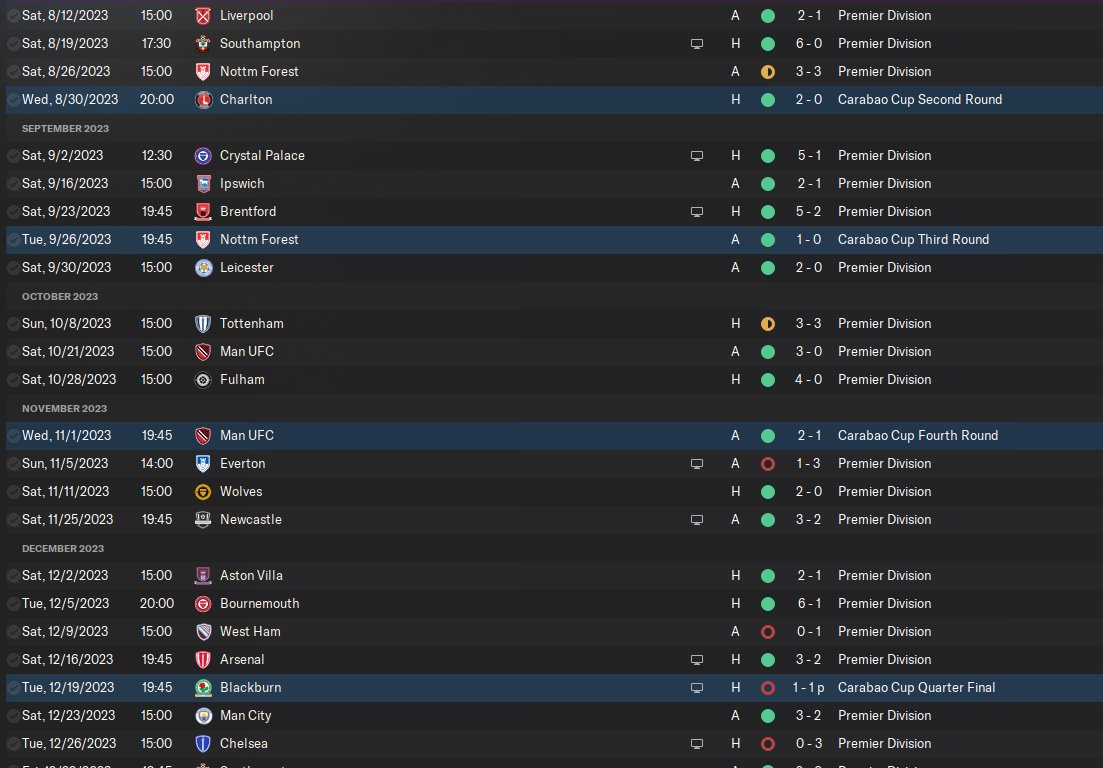Click the Leicester club badge
This screenshot has height=768, width=1103.
pos(203,268)
